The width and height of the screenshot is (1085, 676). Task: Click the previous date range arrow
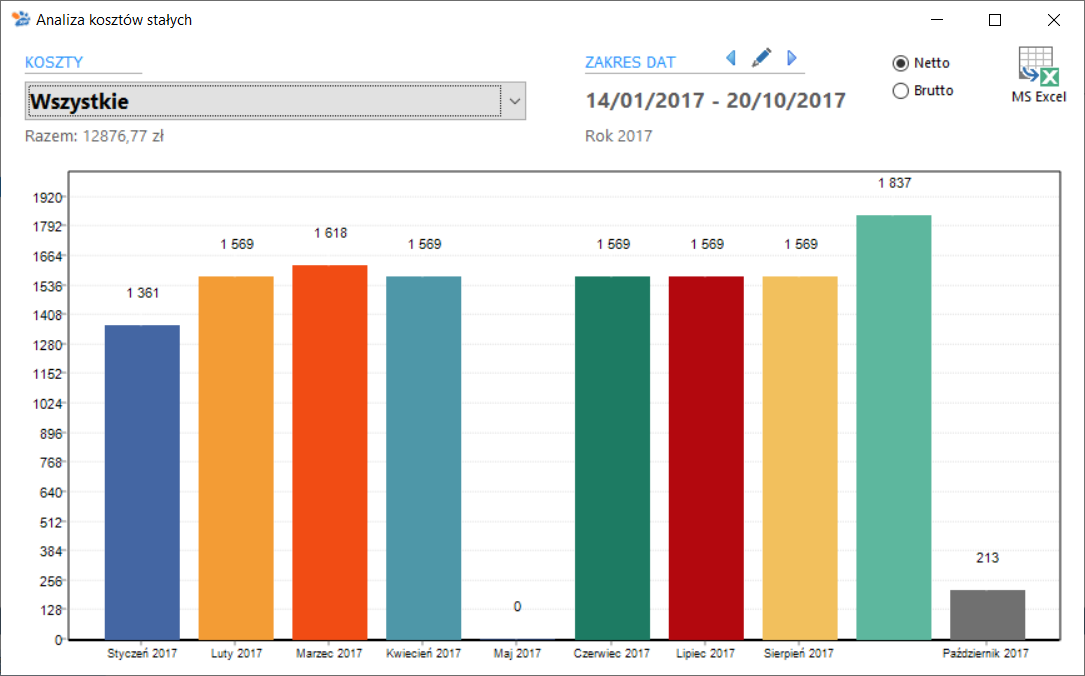[731, 58]
